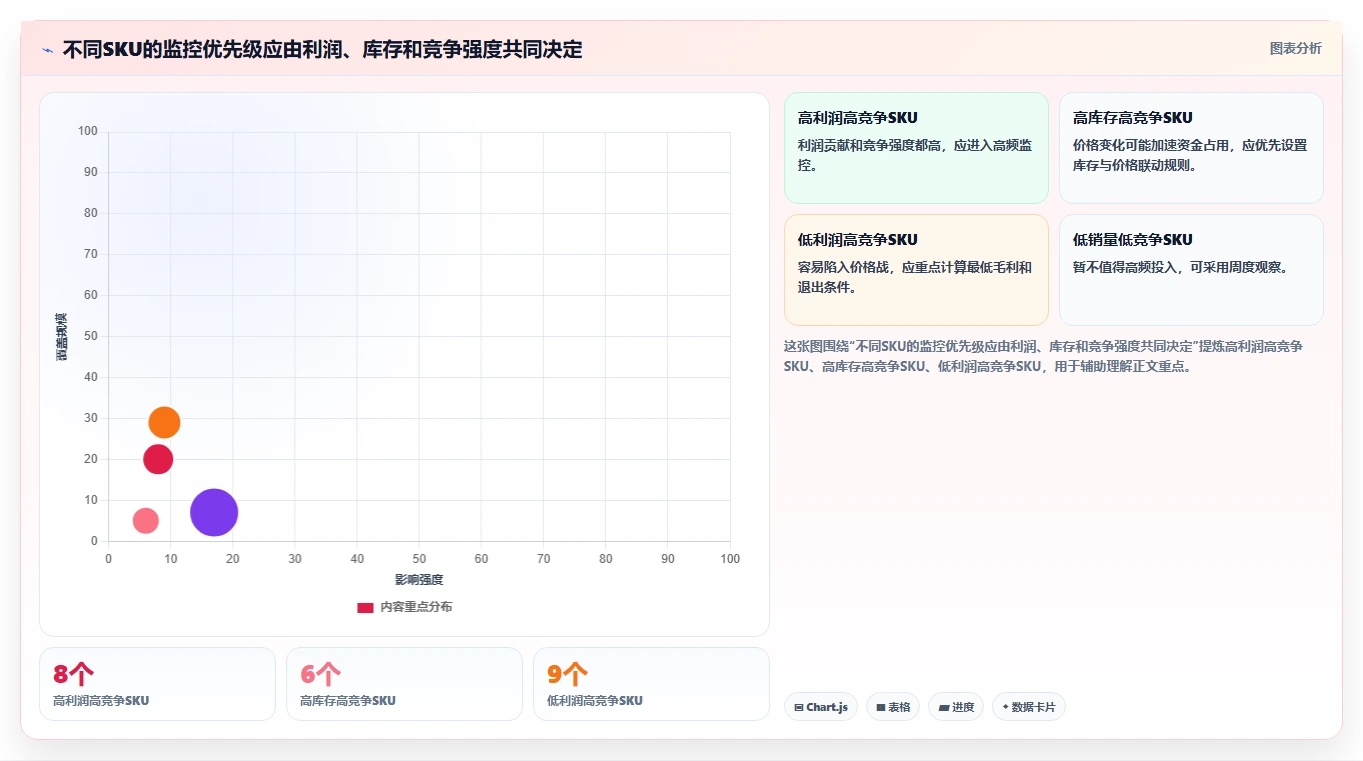
Task: Select the 低销量低竞争SKU card
Action: [x=1191, y=270]
